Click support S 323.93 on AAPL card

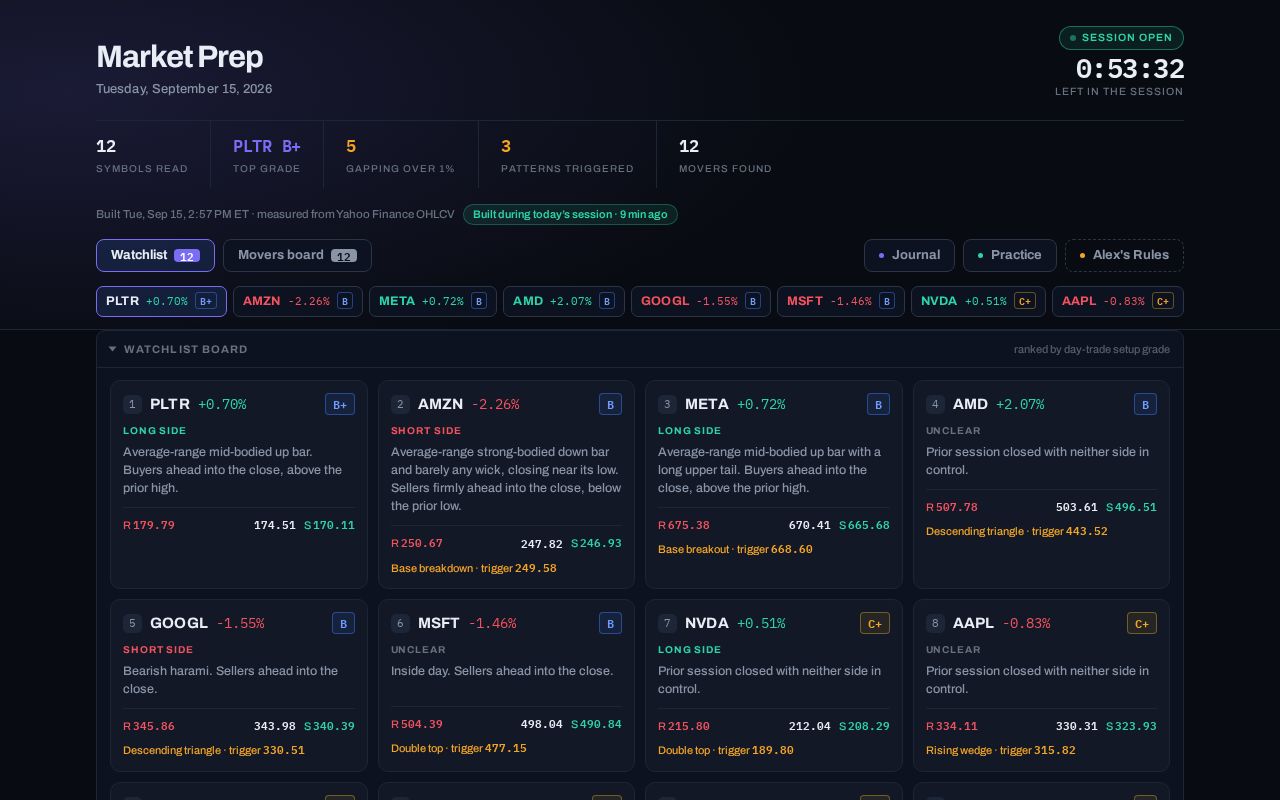1131,726
